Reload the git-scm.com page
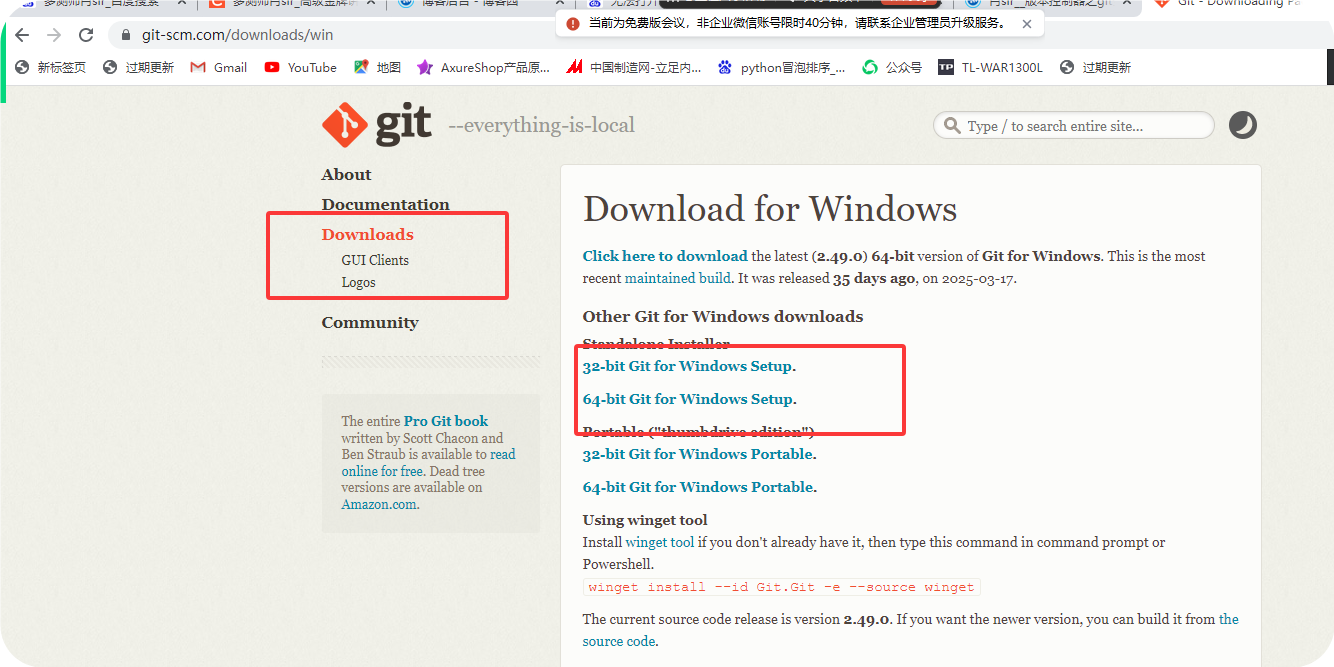The height and width of the screenshot is (667, 1334). click(x=86, y=35)
